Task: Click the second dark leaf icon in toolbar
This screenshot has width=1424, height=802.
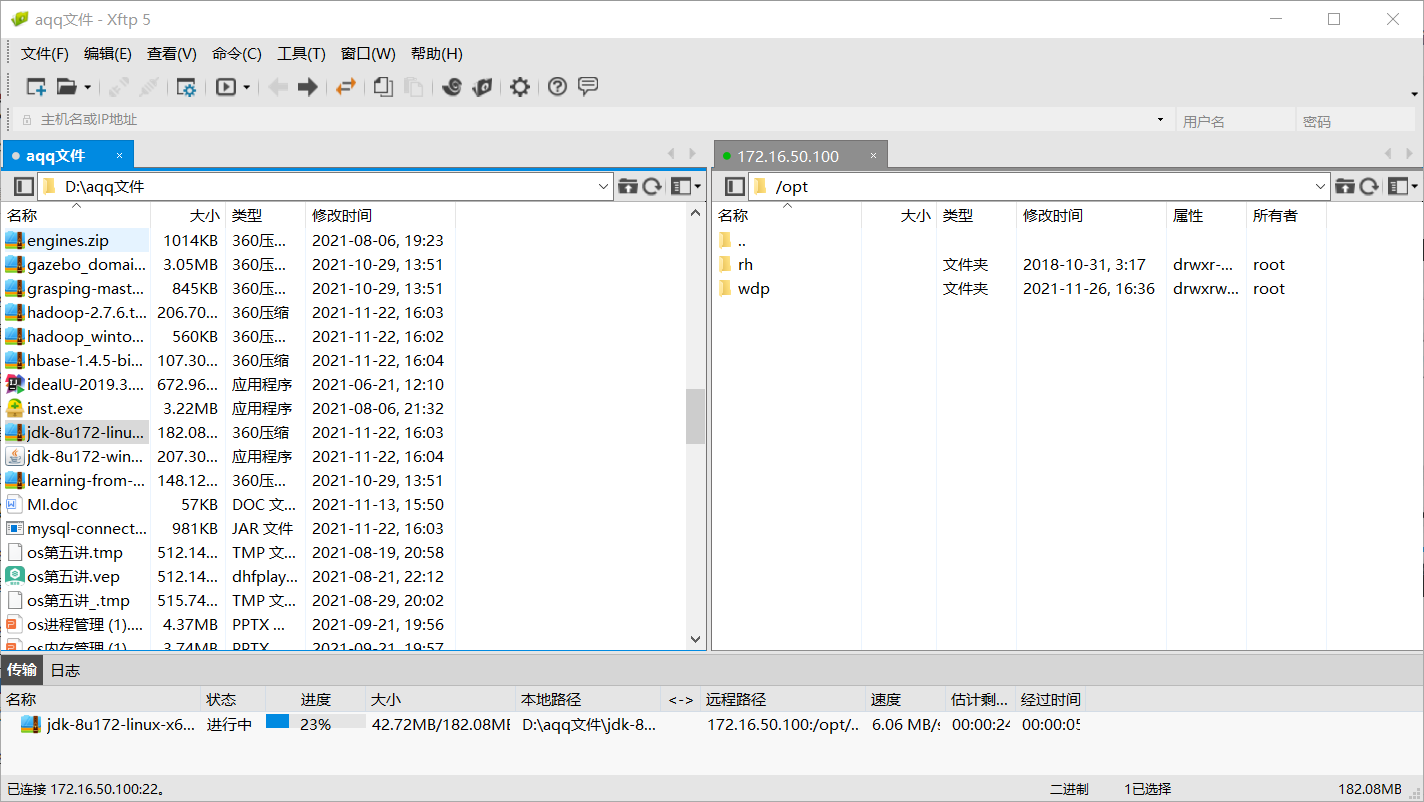Action: point(483,87)
